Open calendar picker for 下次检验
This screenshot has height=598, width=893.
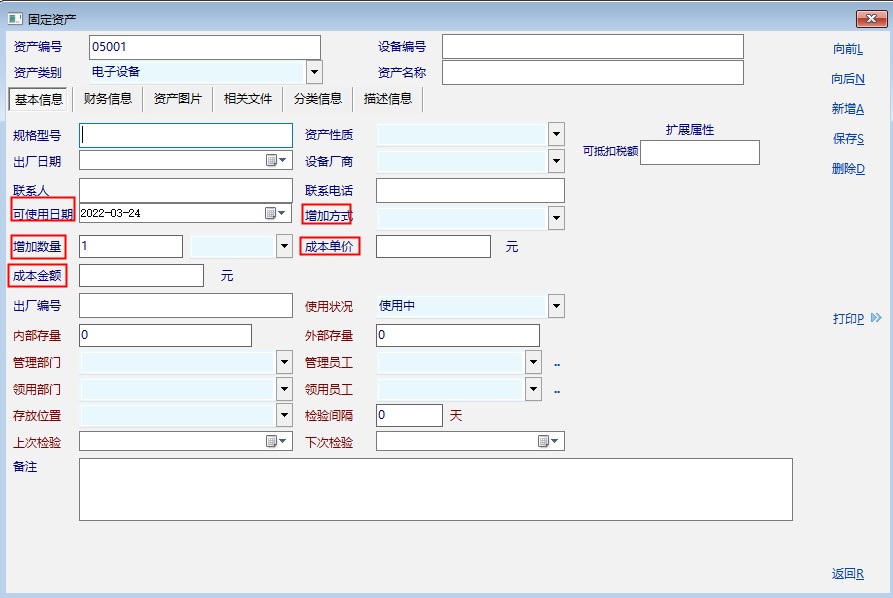(x=548, y=441)
